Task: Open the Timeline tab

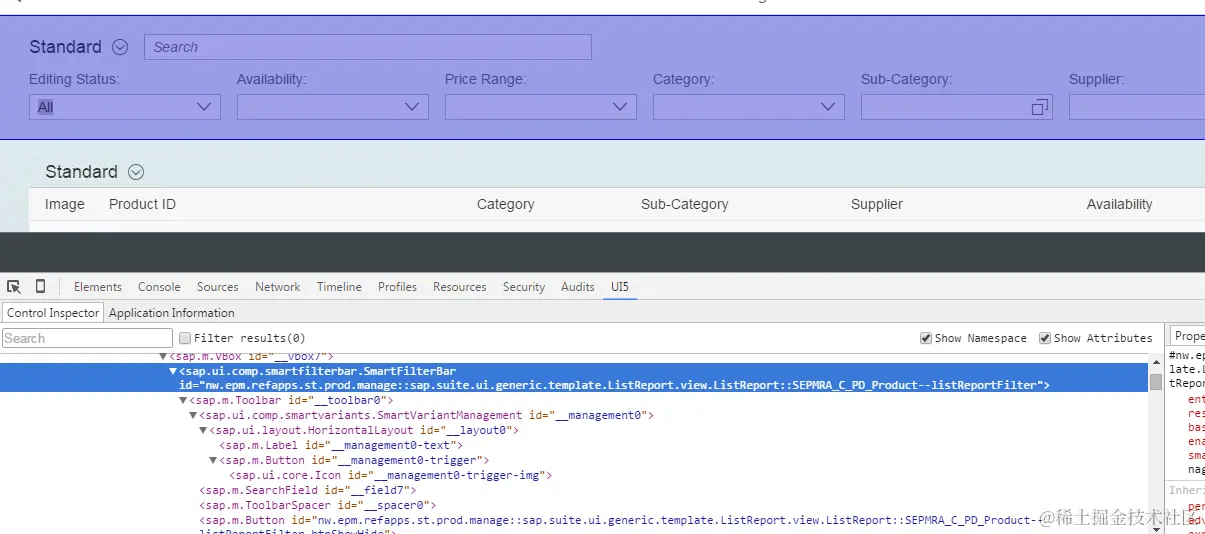Action: click(x=339, y=287)
